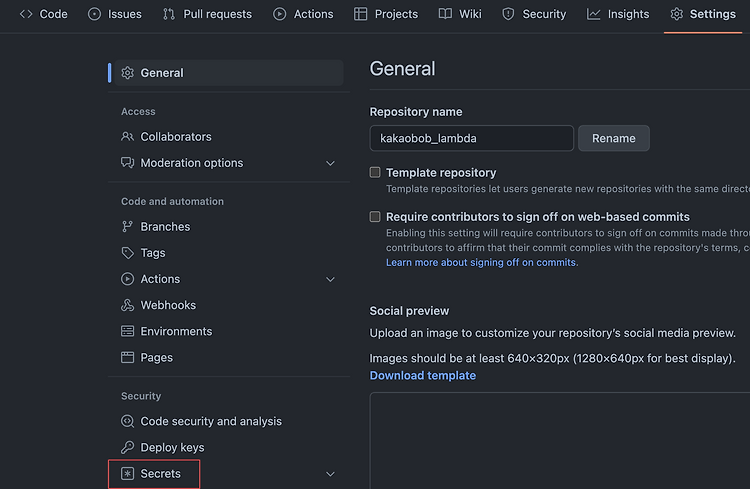Open the Insights tab
Image resolution: width=750 pixels, height=489 pixels.
point(618,14)
